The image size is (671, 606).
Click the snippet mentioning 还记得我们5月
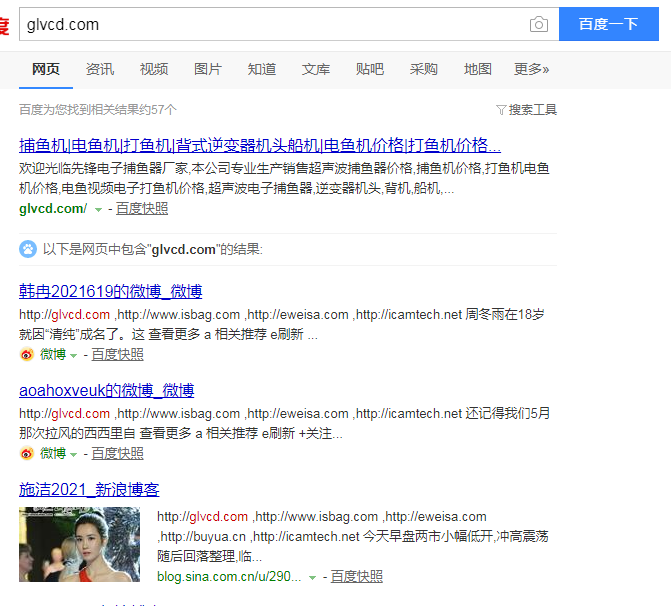284,423
